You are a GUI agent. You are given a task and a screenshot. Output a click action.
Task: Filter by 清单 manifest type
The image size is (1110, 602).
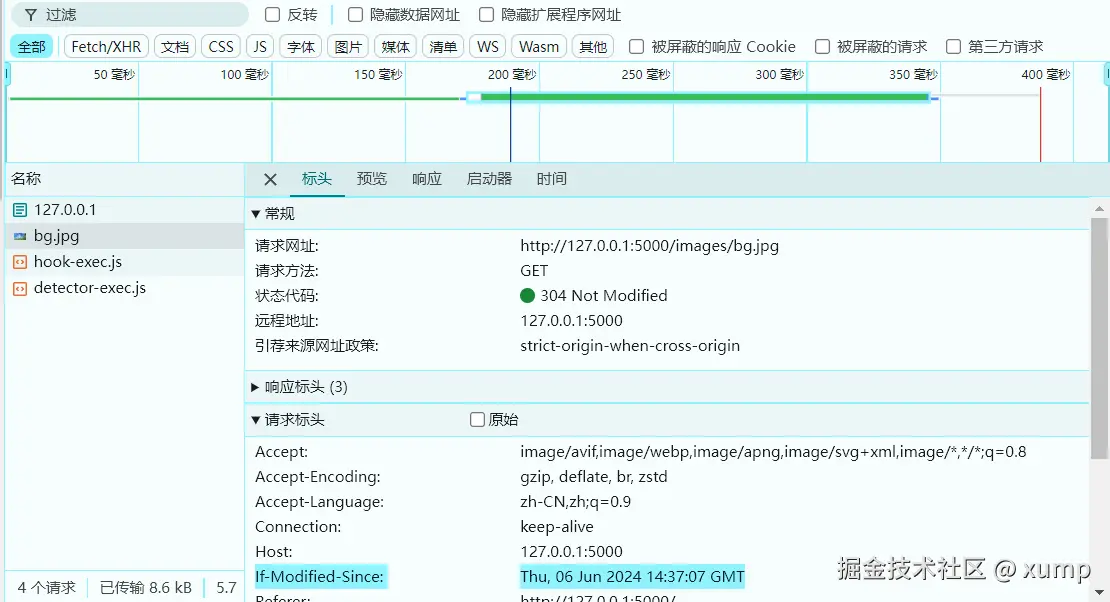tap(443, 47)
